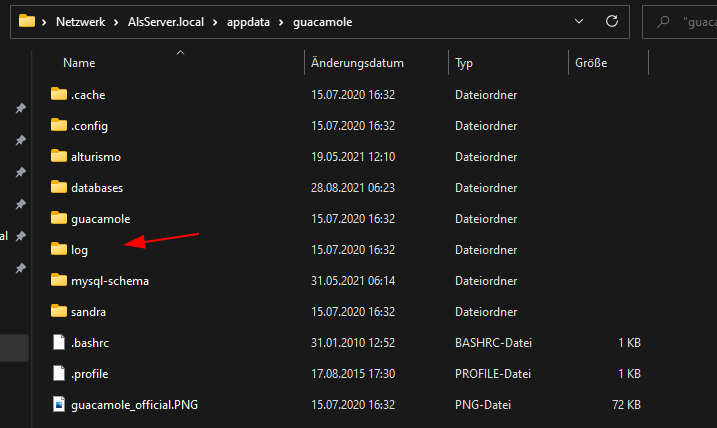This screenshot has height=428, width=717.
Task: Click the date 19.05.2021 12:10 for alturismo
Action: tap(353, 157)
